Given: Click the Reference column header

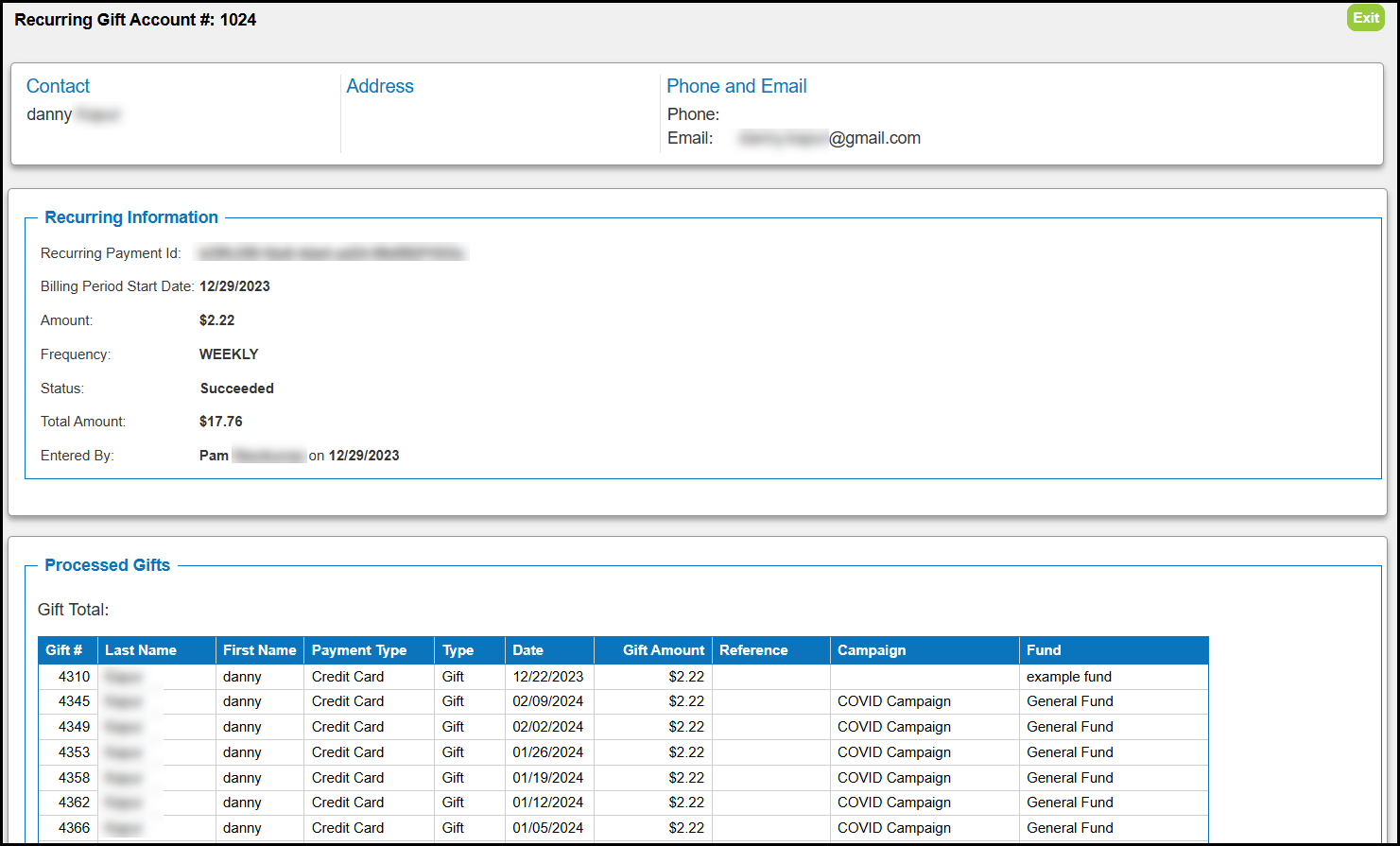Looking at the screenshot, I should (x=771, y=650).
